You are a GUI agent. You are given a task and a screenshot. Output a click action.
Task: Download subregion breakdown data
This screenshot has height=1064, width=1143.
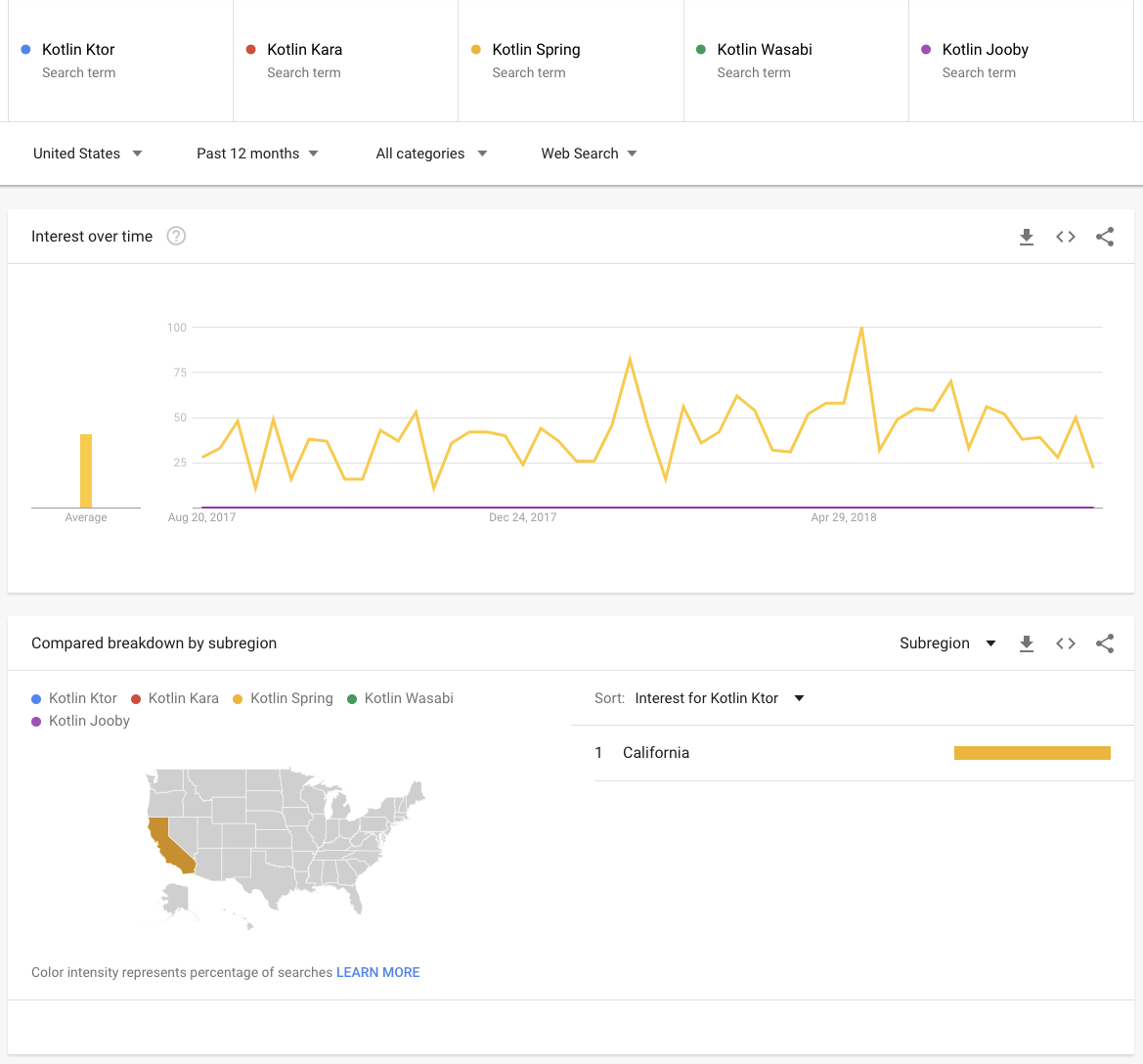[1027, 643]
